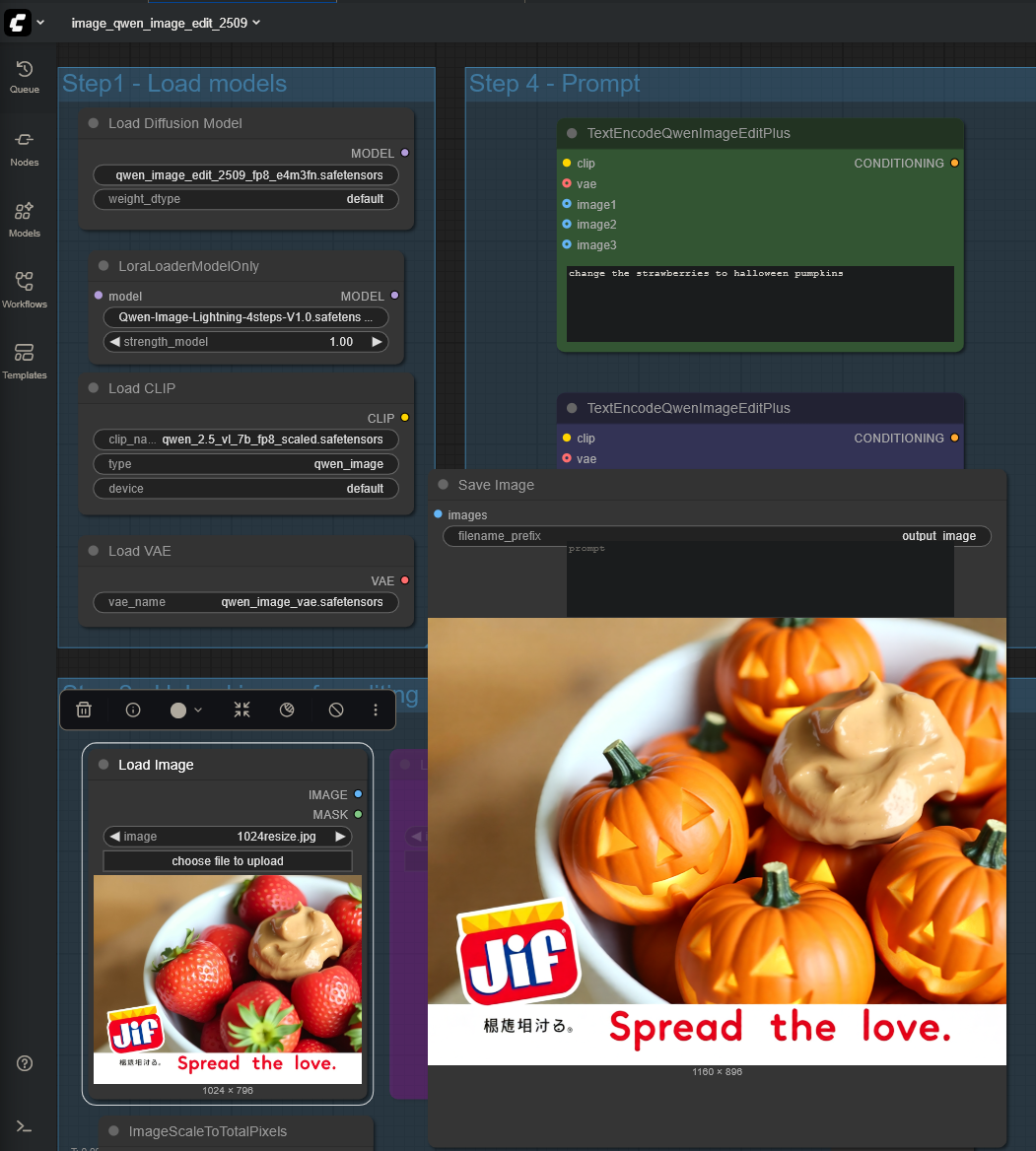
Task: Click the Step1 - Load models group title
Action: pyautogui.click(x=174, y=83)
